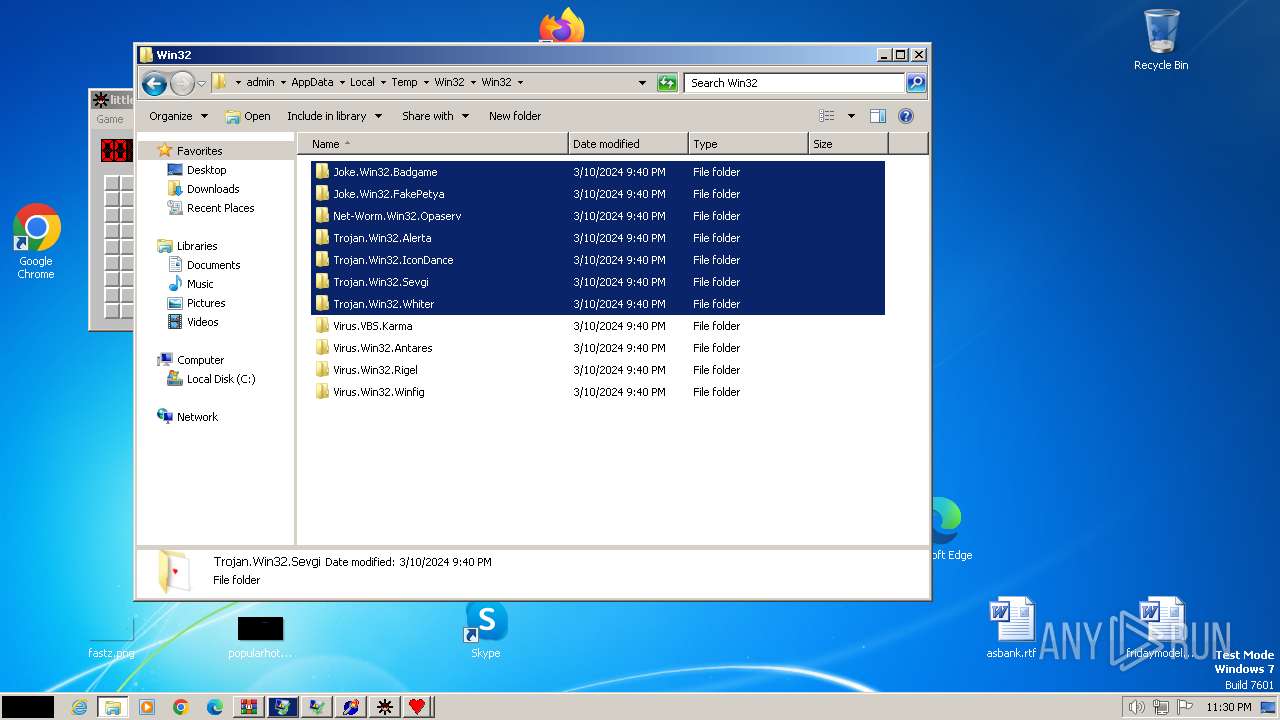Select the Trojan.Win32.Alerta folder
The height and width of the screenshot is (720, 1280).
click(x=598, y=238)
